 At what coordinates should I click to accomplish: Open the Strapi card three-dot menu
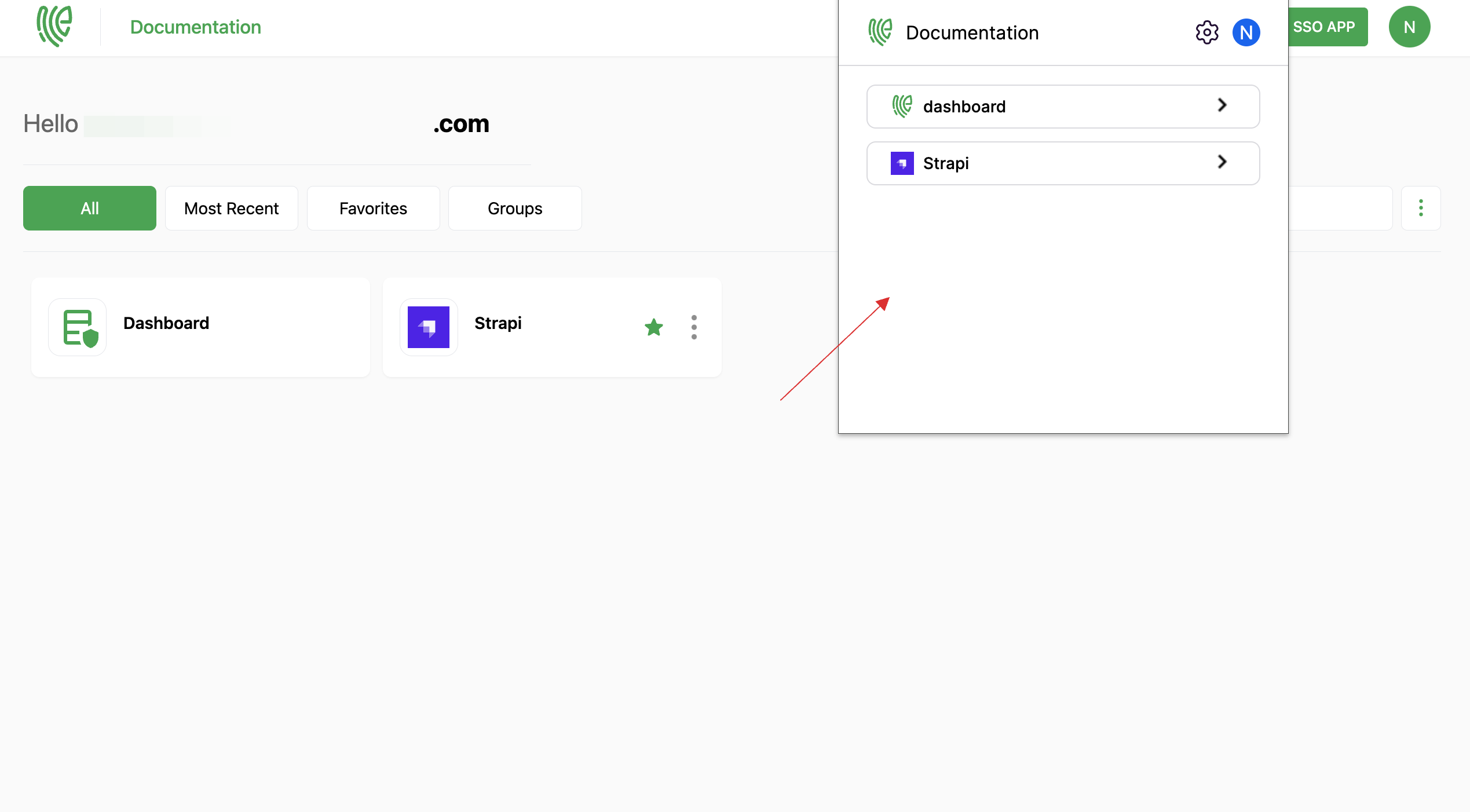coord(694,327)
